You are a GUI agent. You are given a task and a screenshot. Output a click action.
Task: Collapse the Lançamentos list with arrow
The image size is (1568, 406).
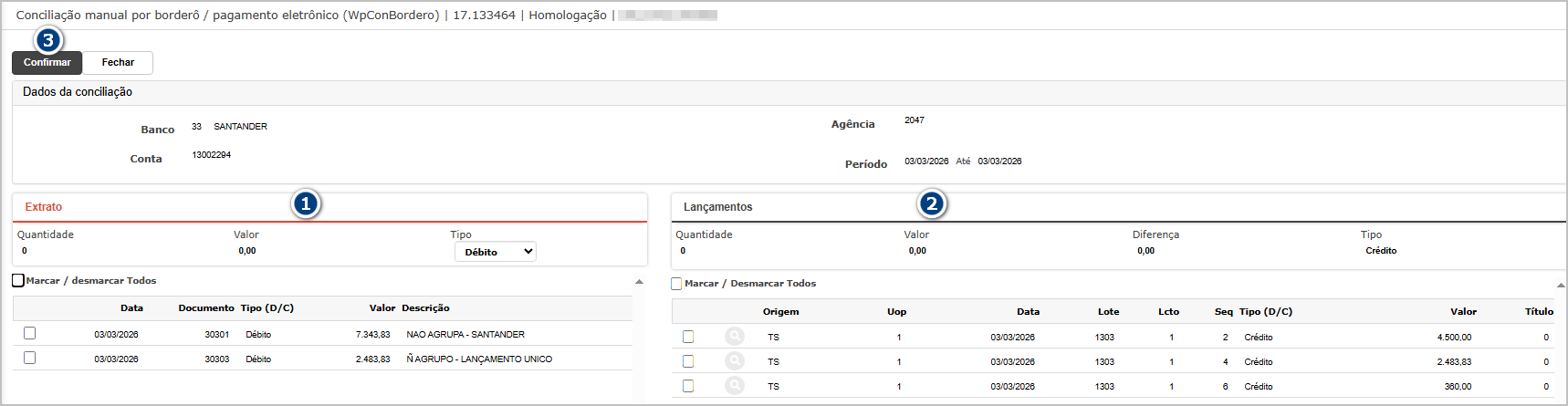click(1561, 286)
